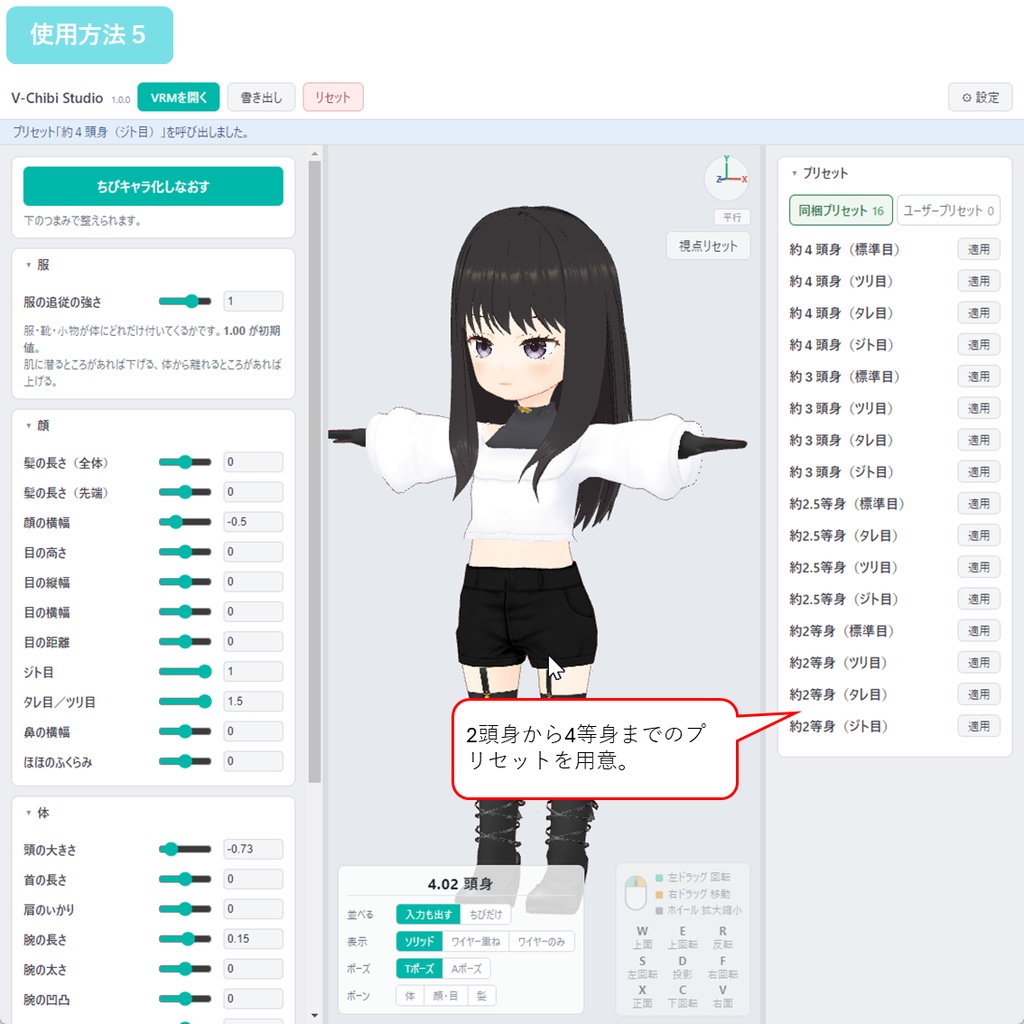
Task: Select Tポーズ pose
Action: [x=419, y=968]
